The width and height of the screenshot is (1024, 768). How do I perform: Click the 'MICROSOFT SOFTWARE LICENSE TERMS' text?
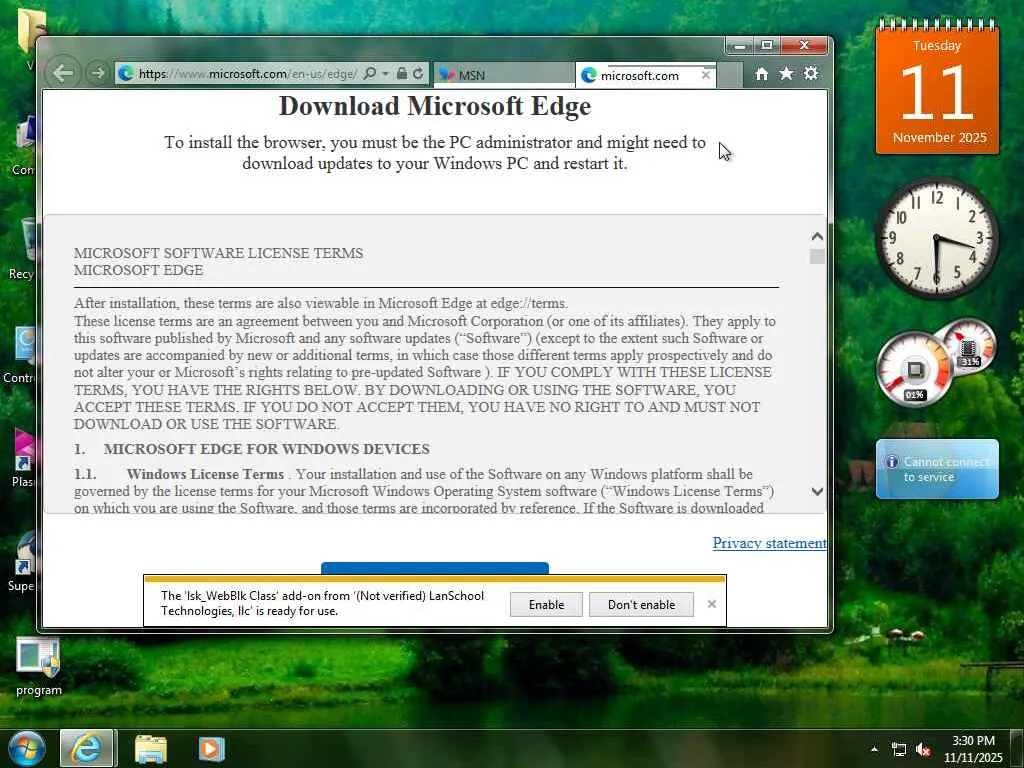click(x=218, y=253)
